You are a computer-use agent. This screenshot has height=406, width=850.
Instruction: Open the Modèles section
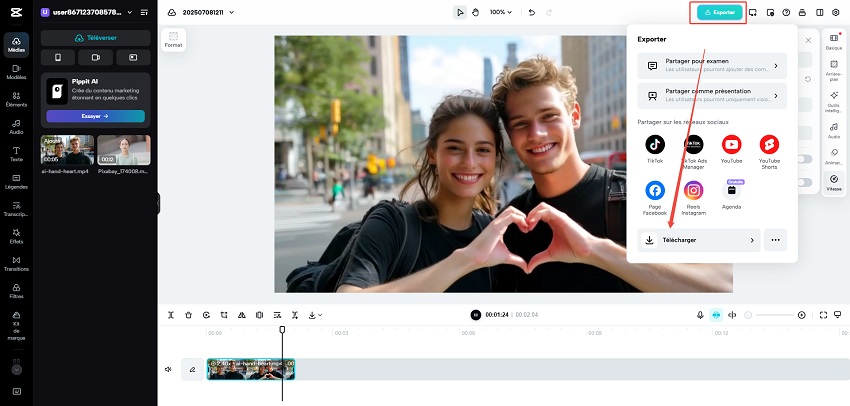pos(16,72)
